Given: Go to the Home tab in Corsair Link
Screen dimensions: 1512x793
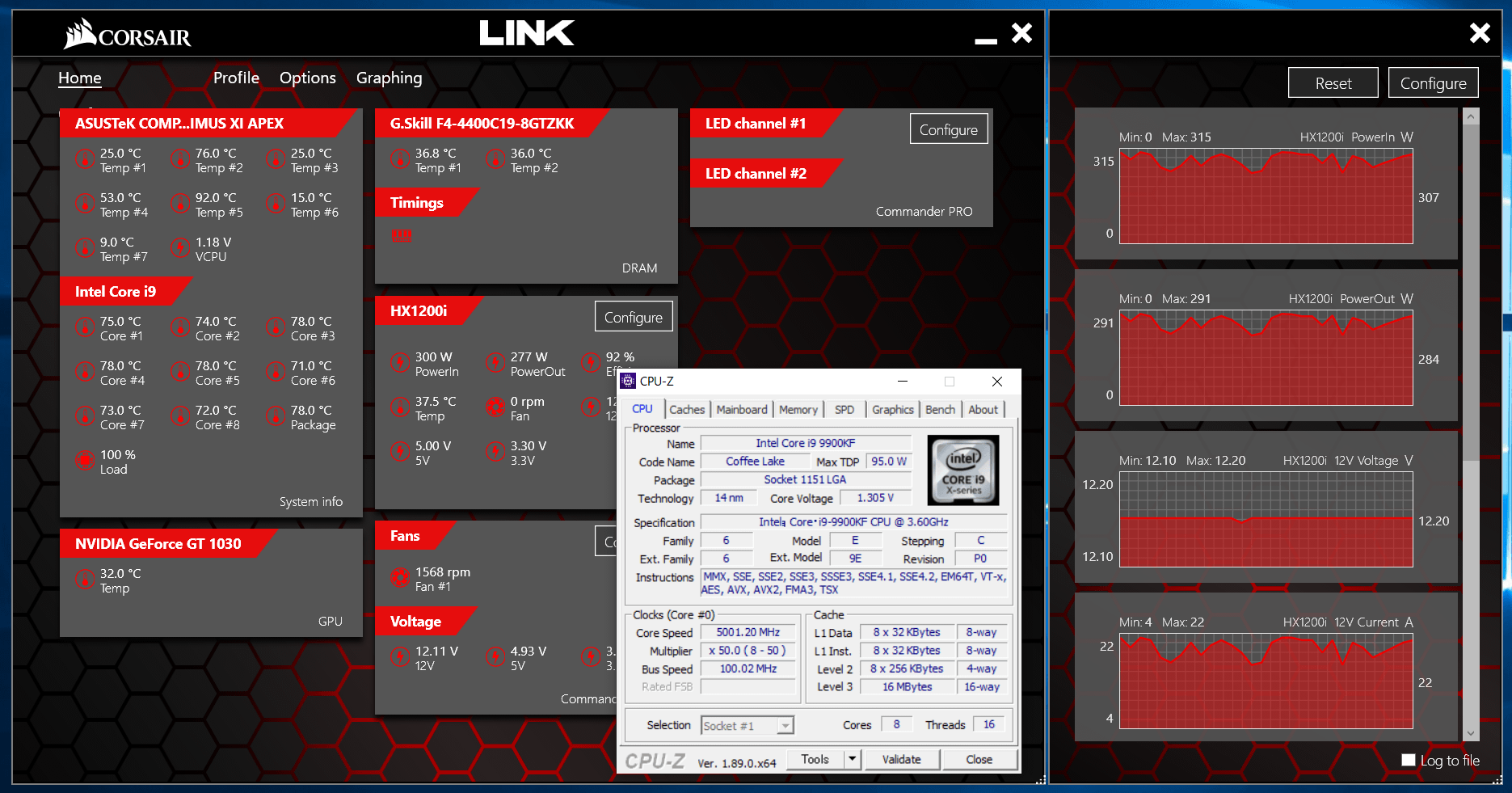Looking at the screenshot, I should click(x=80, y=78).
